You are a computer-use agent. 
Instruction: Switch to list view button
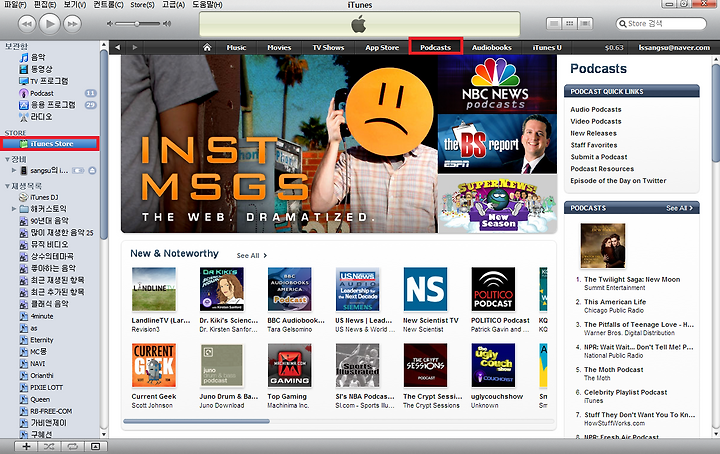[554, 23]
